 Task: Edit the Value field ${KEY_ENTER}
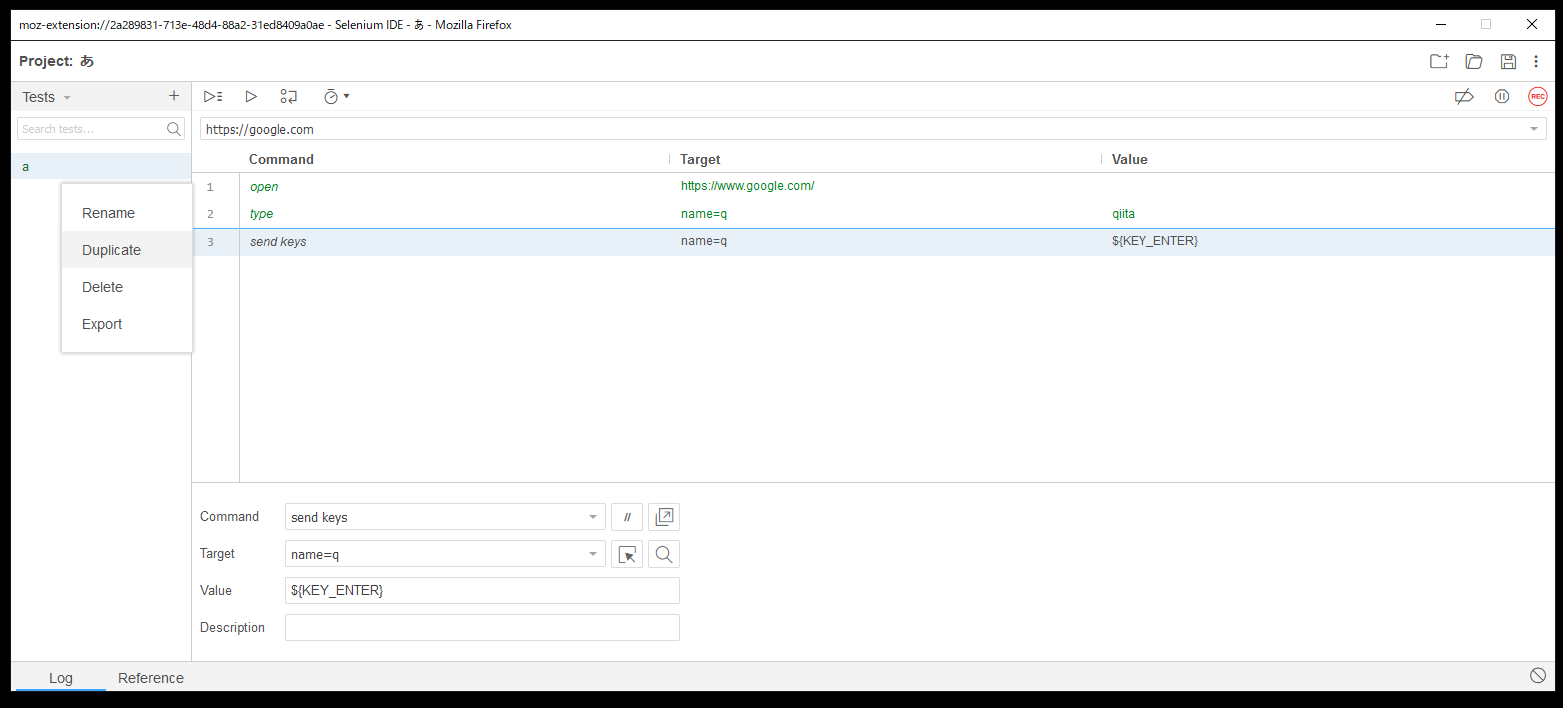coord(482,590)
